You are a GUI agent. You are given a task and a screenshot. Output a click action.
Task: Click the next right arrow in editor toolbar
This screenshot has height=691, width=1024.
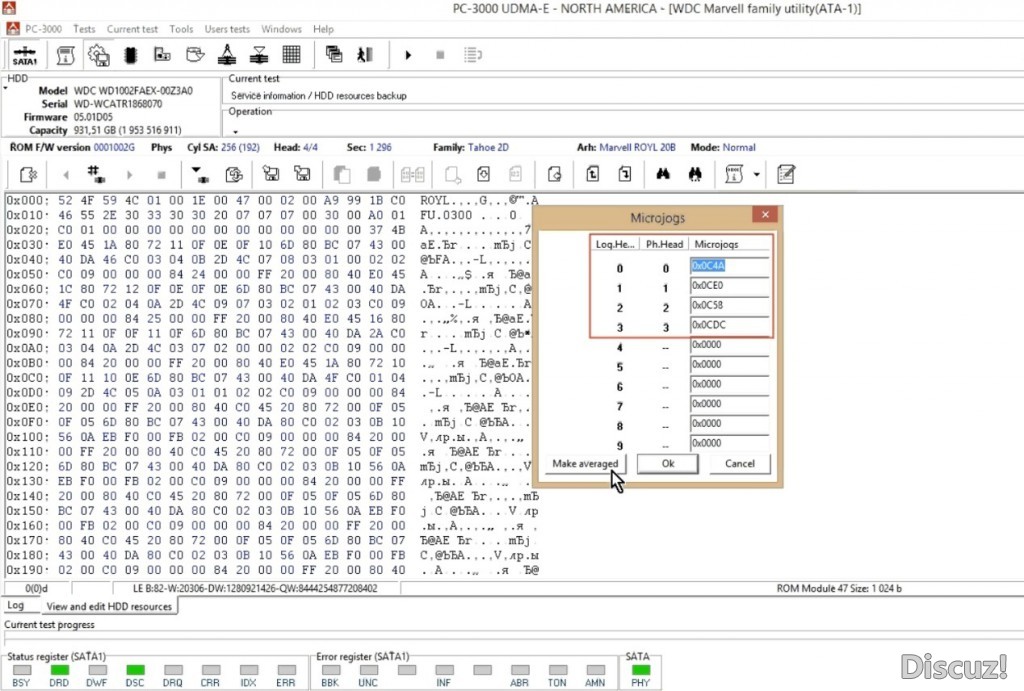click(x=129, y=175)
